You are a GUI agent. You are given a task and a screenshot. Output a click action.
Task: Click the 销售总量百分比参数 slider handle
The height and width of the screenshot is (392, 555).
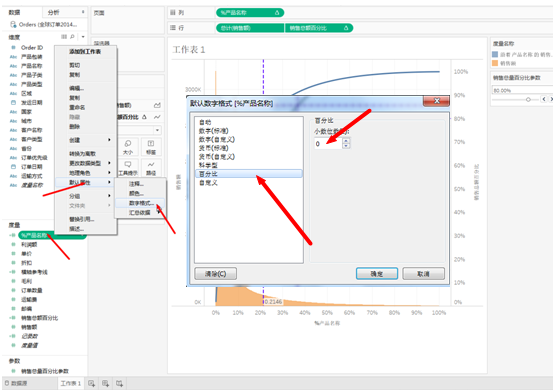coord(528,100)
